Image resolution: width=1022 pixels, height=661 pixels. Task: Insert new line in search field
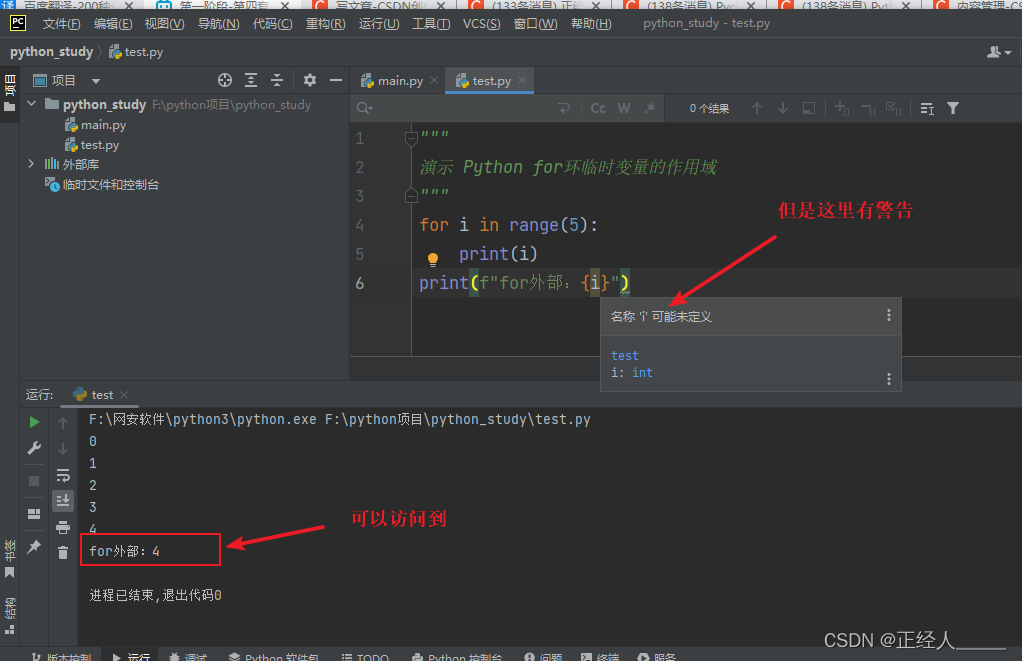[564, 108]
